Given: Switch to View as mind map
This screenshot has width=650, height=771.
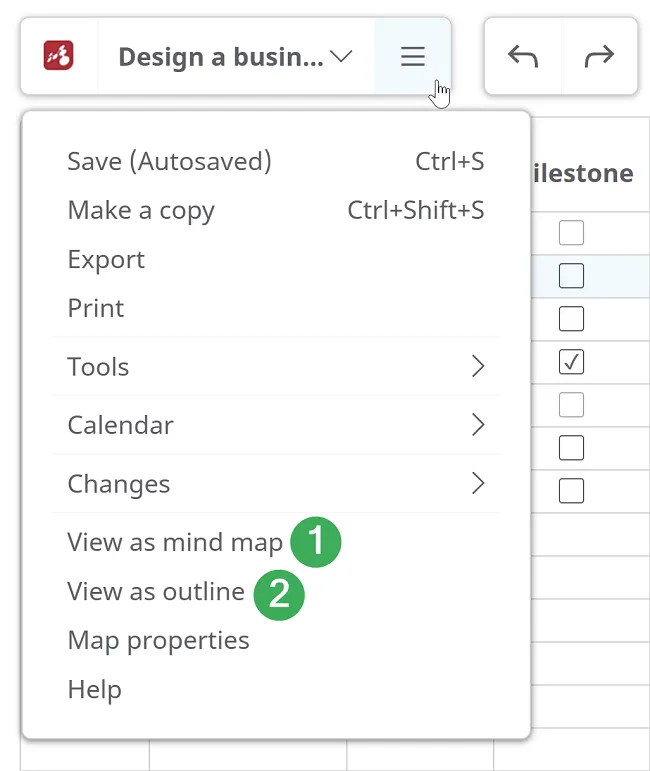Looking at the screenshot, I should coord(175,542).
